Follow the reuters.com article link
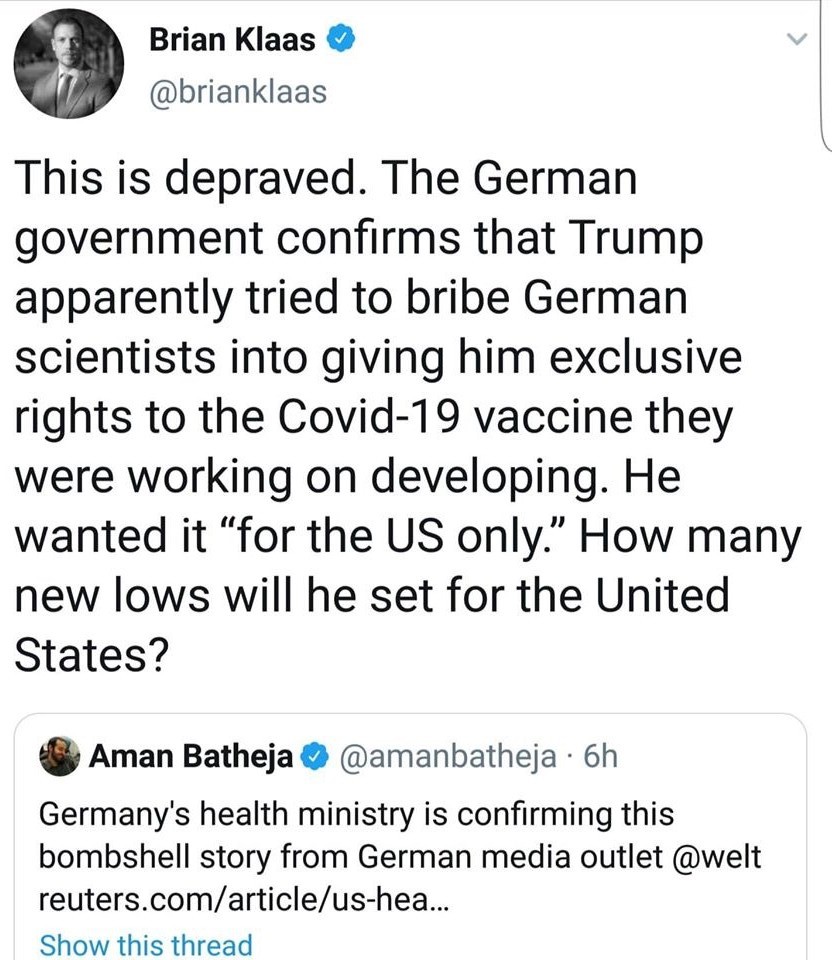The width and height of the screenshot is (832, 960). pos(245,900)
